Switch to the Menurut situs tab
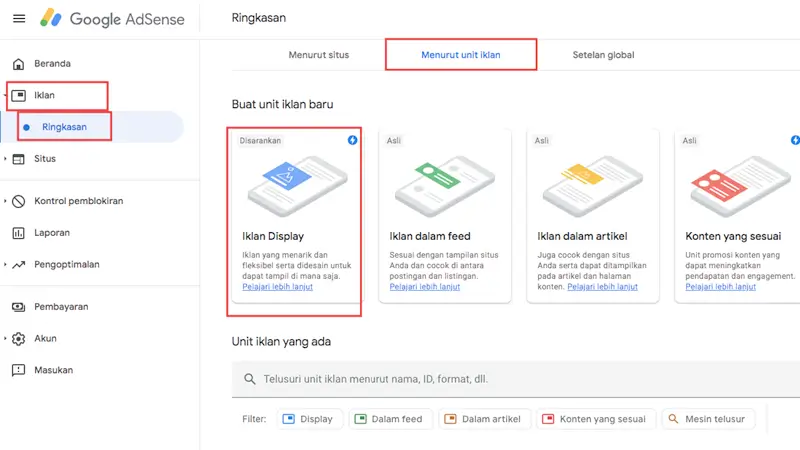This screenshot has width=800, height=450. pyautogui.click(x=319, y=55)
